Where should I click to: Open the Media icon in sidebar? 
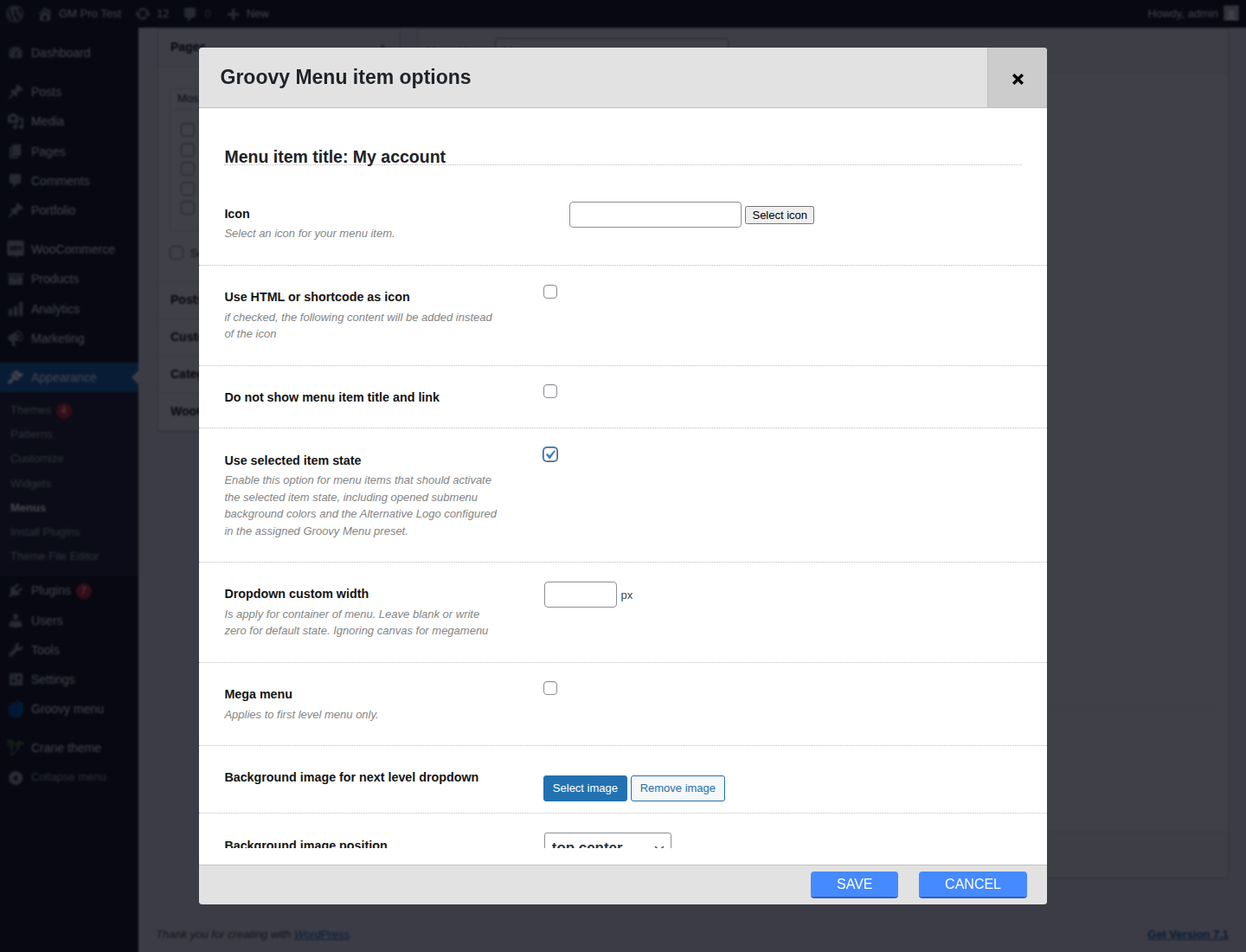pyautogui.click(x=16, y=121)
